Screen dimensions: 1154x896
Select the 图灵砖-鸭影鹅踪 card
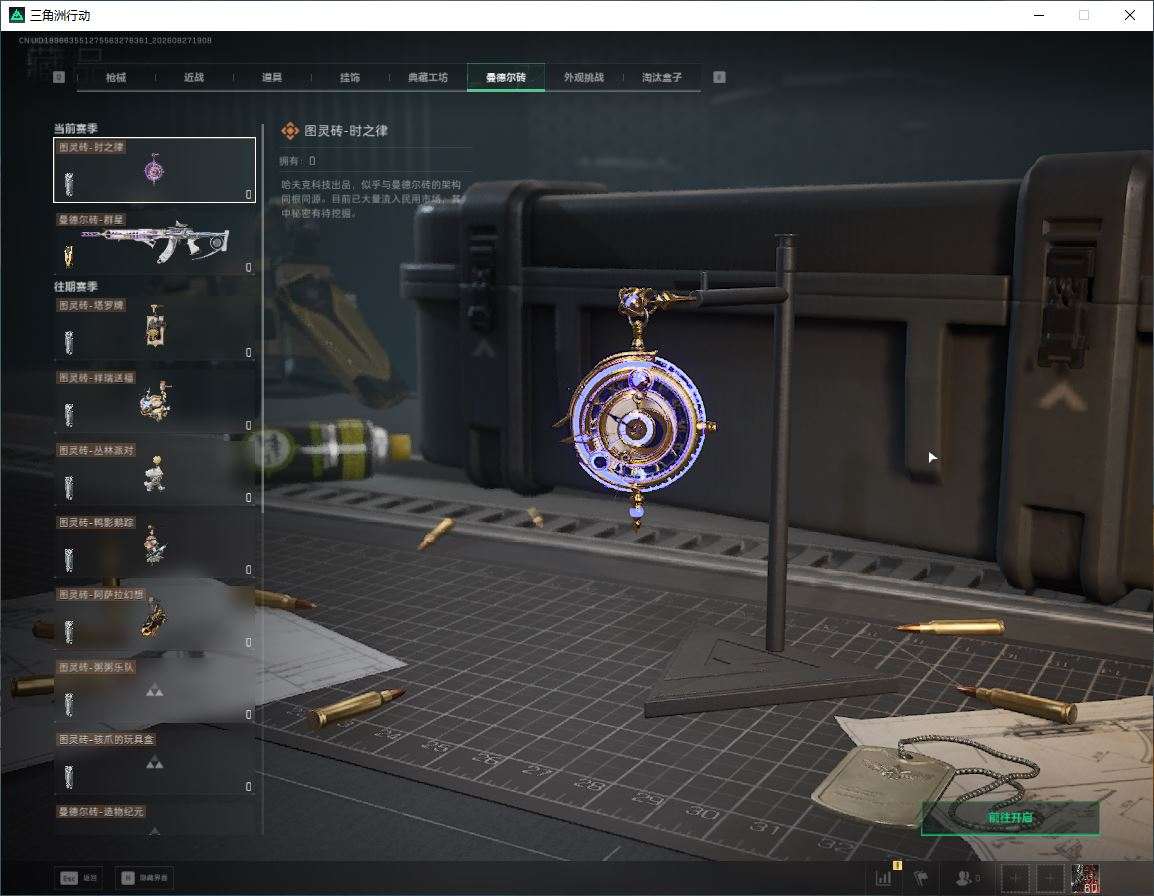(x=155, y=545)
